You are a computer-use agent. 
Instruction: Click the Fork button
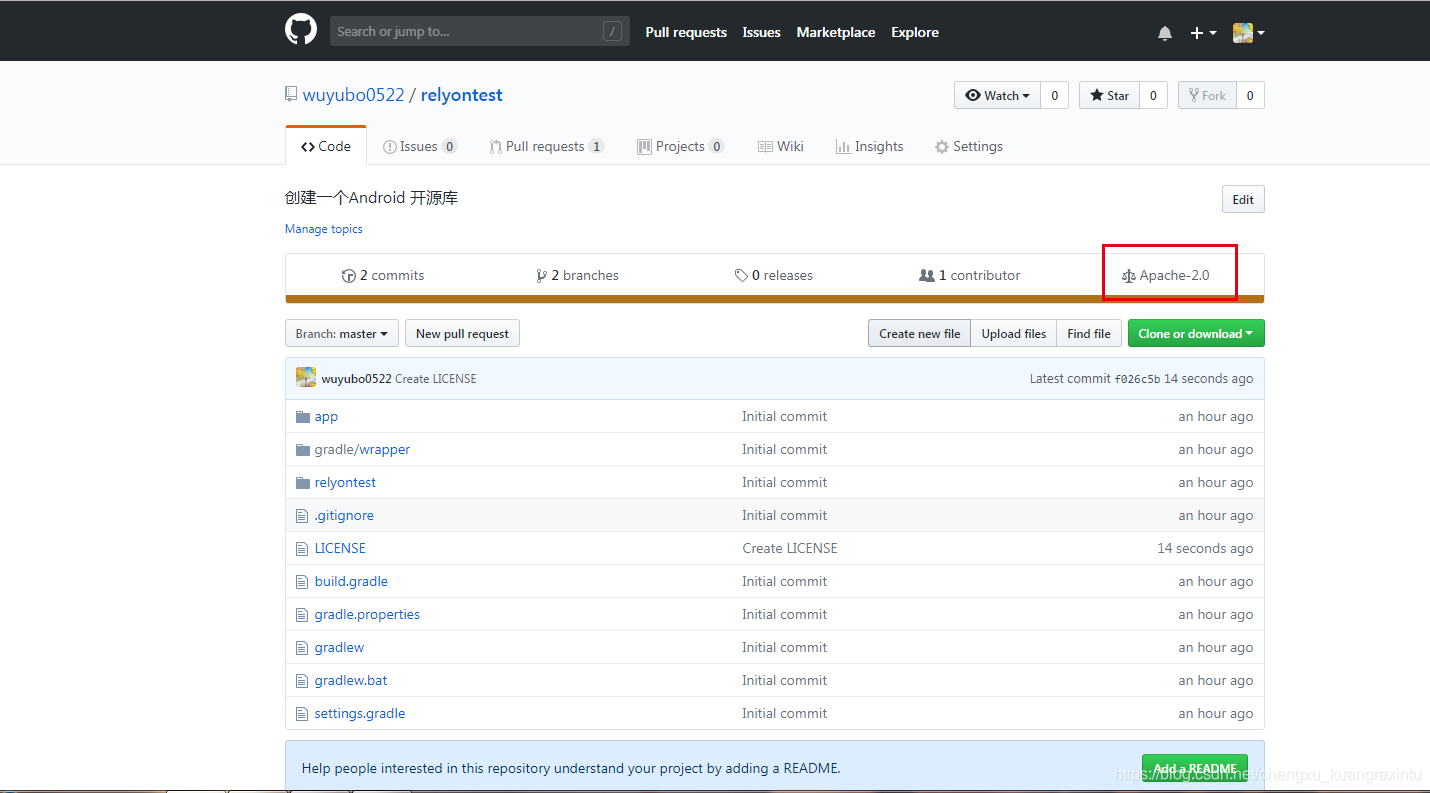click(1207, 95)
